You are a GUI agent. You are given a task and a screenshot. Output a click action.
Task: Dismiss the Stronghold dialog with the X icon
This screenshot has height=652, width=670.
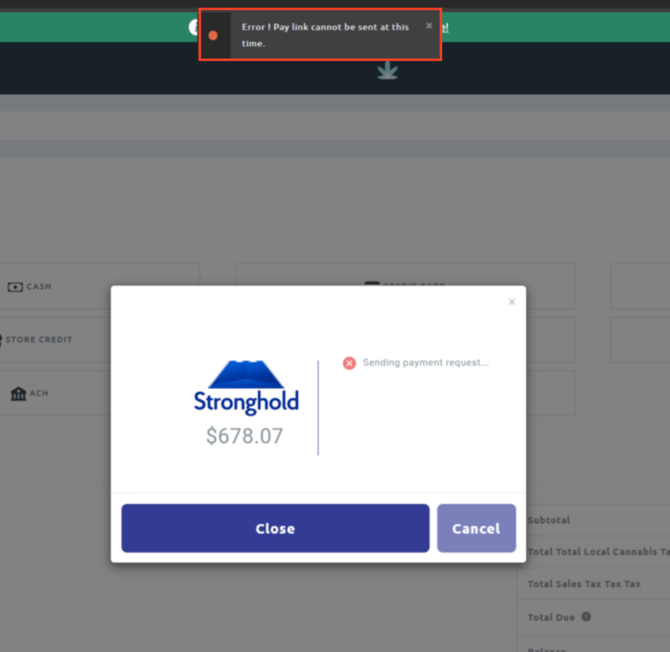512,301
